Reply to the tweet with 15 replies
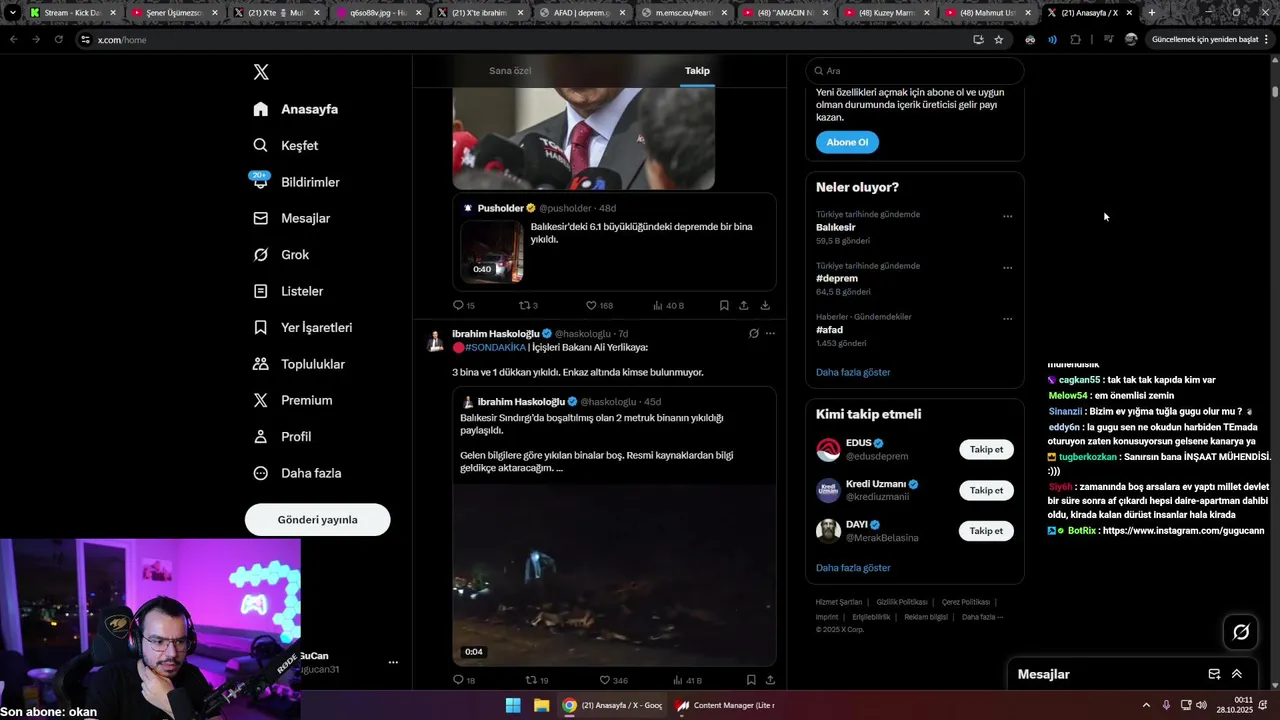The height and width of the screenshot is (720, 1280). coord(464,305)
